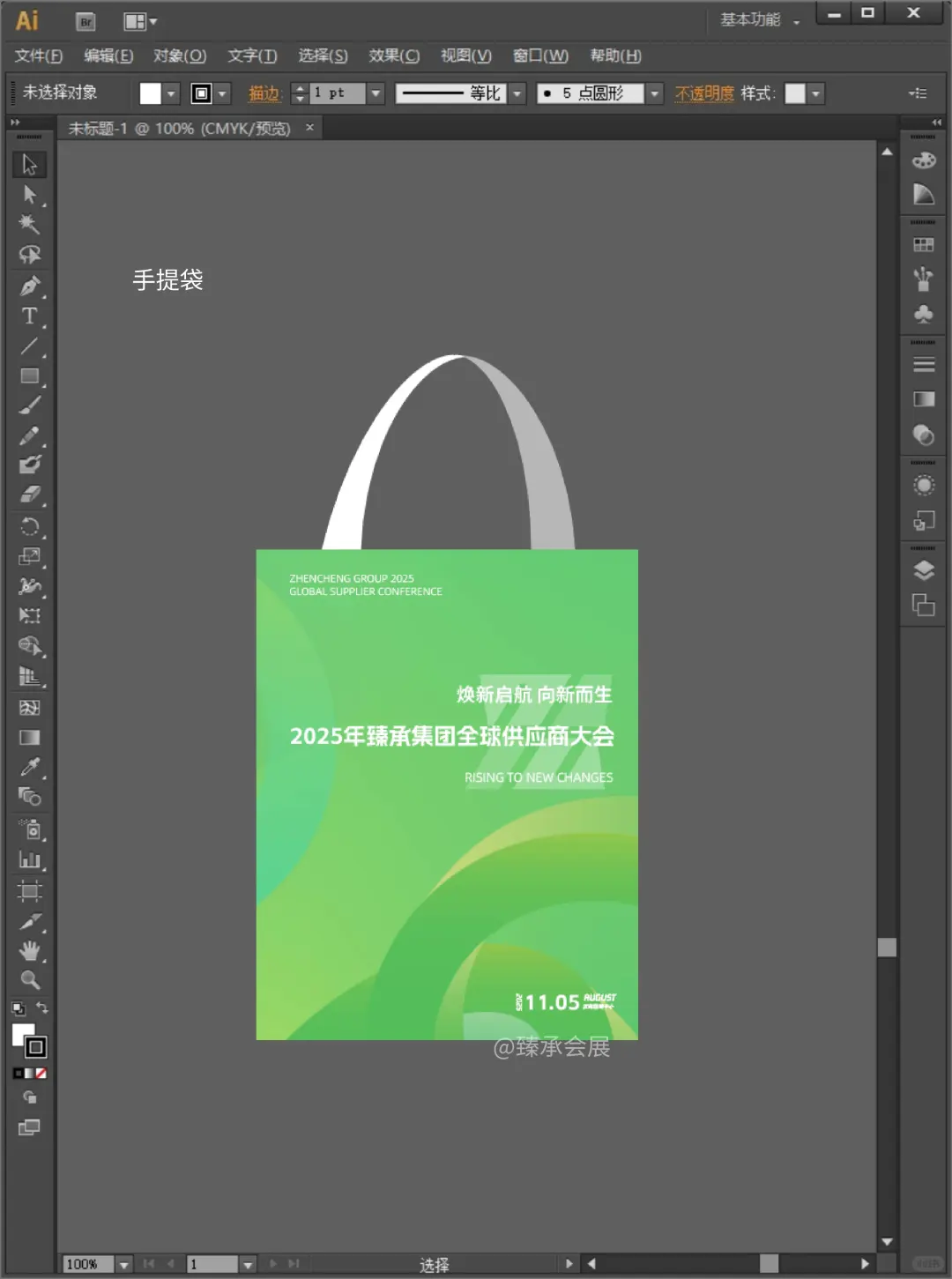
Task: Open the Brushes panel icon
Action: 923,279
